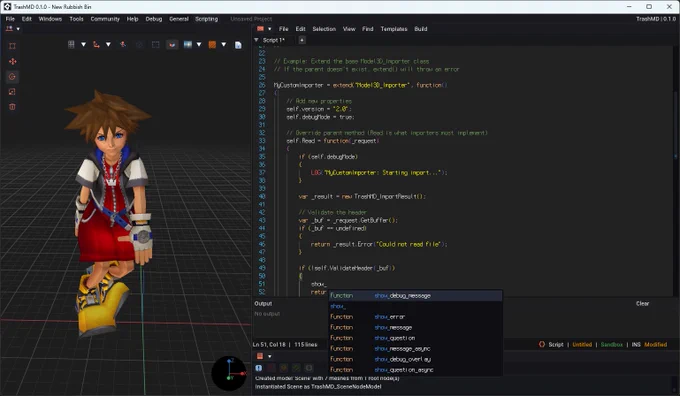Click the Script status bar indicator icon
The height and width of the screenshot is (396, 680).
point(542,344)
